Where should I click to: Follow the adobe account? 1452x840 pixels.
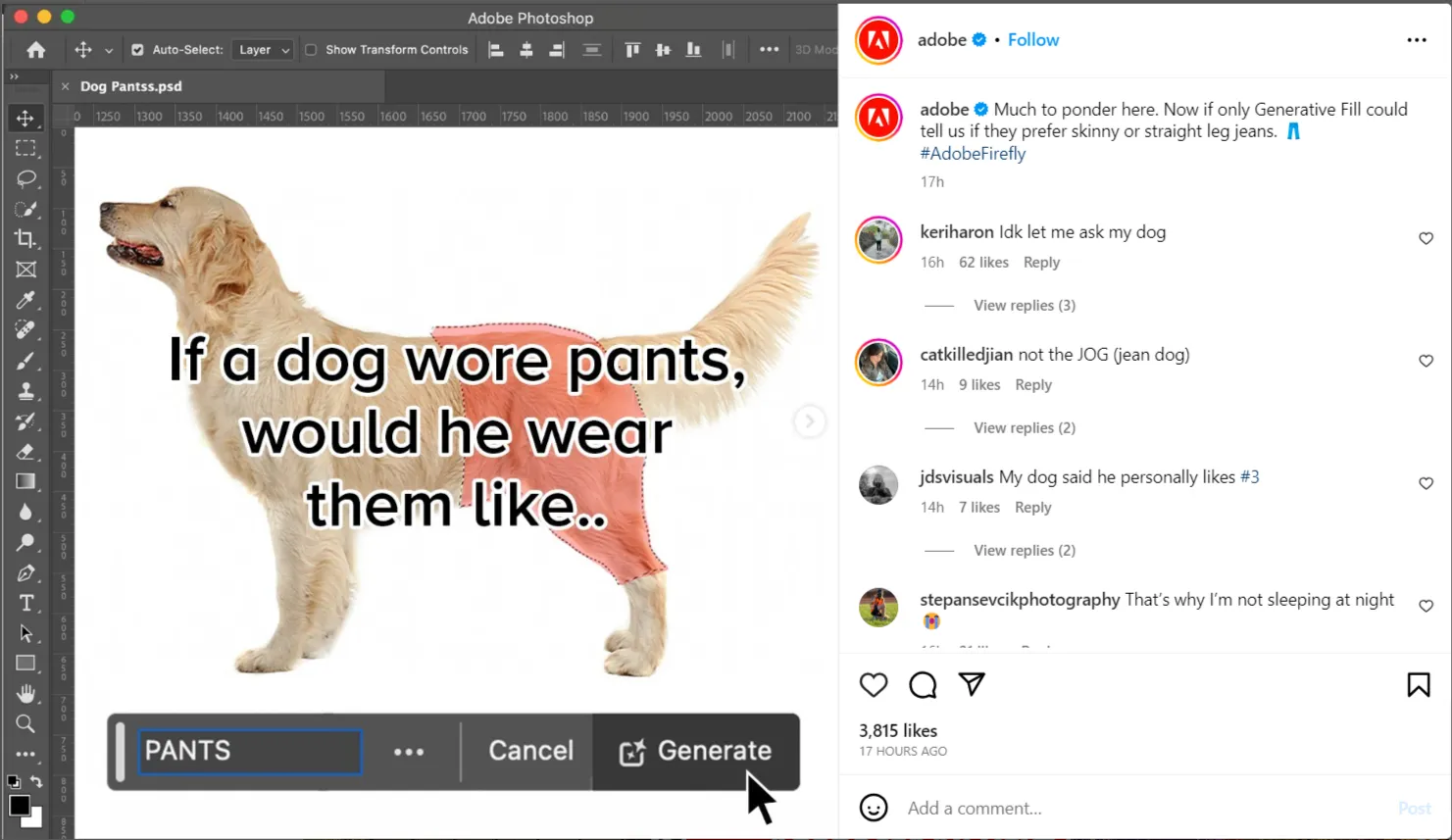[x=1033, y=39]
